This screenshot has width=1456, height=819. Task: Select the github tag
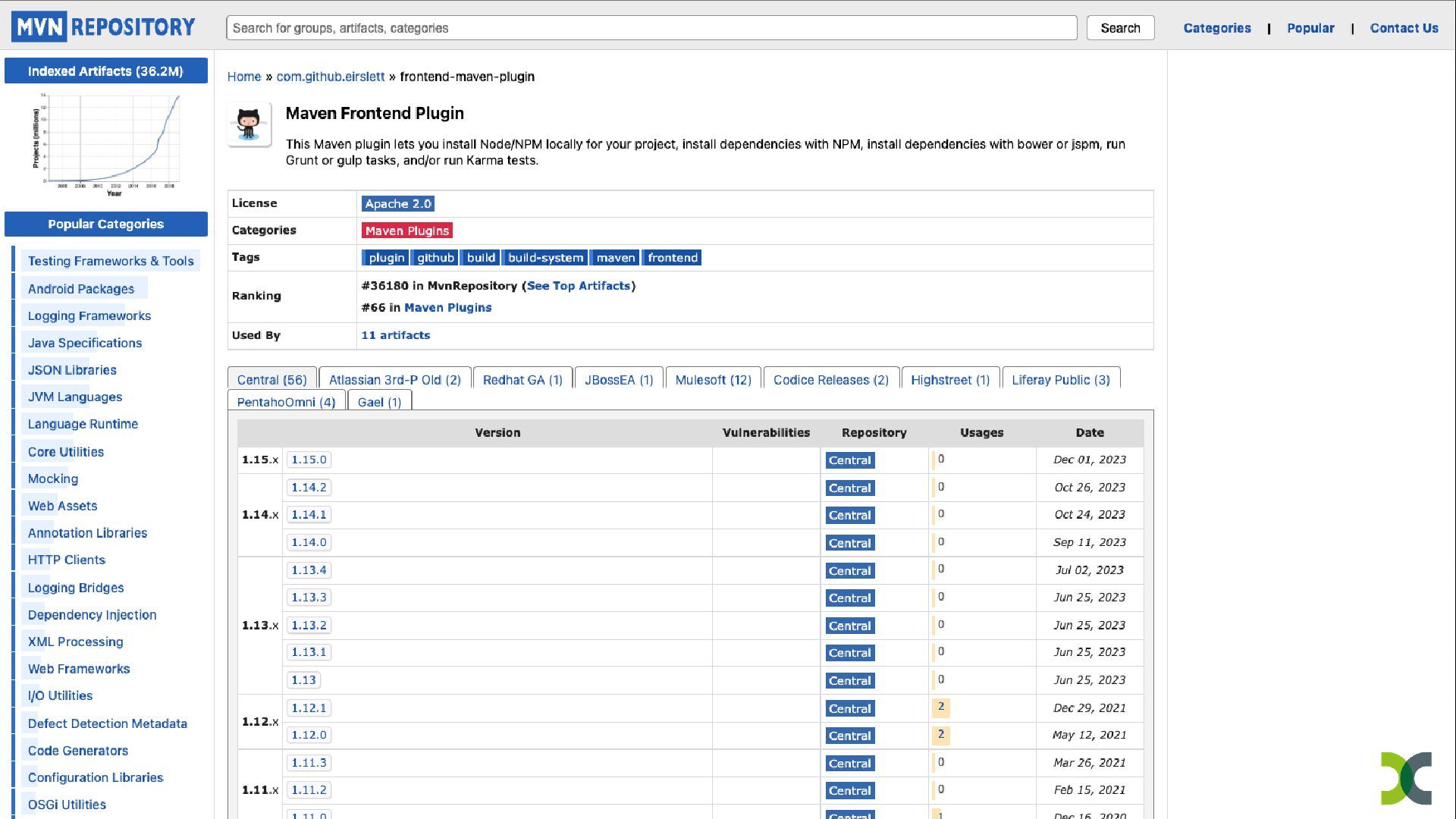click(x=435, y=258)
